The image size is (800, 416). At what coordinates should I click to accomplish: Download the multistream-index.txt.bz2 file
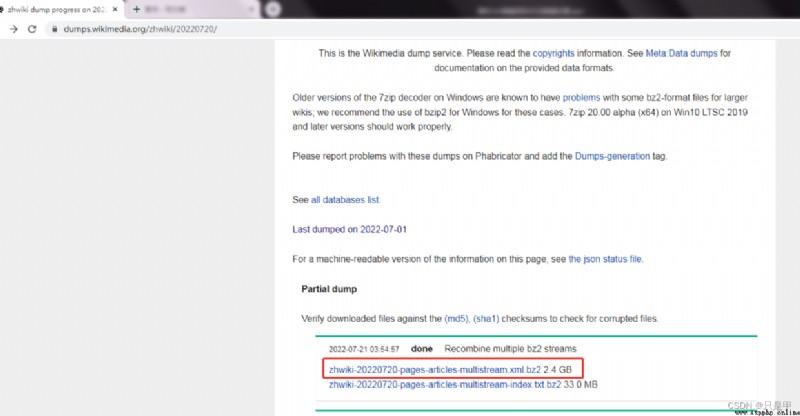(x=445, y=384)
